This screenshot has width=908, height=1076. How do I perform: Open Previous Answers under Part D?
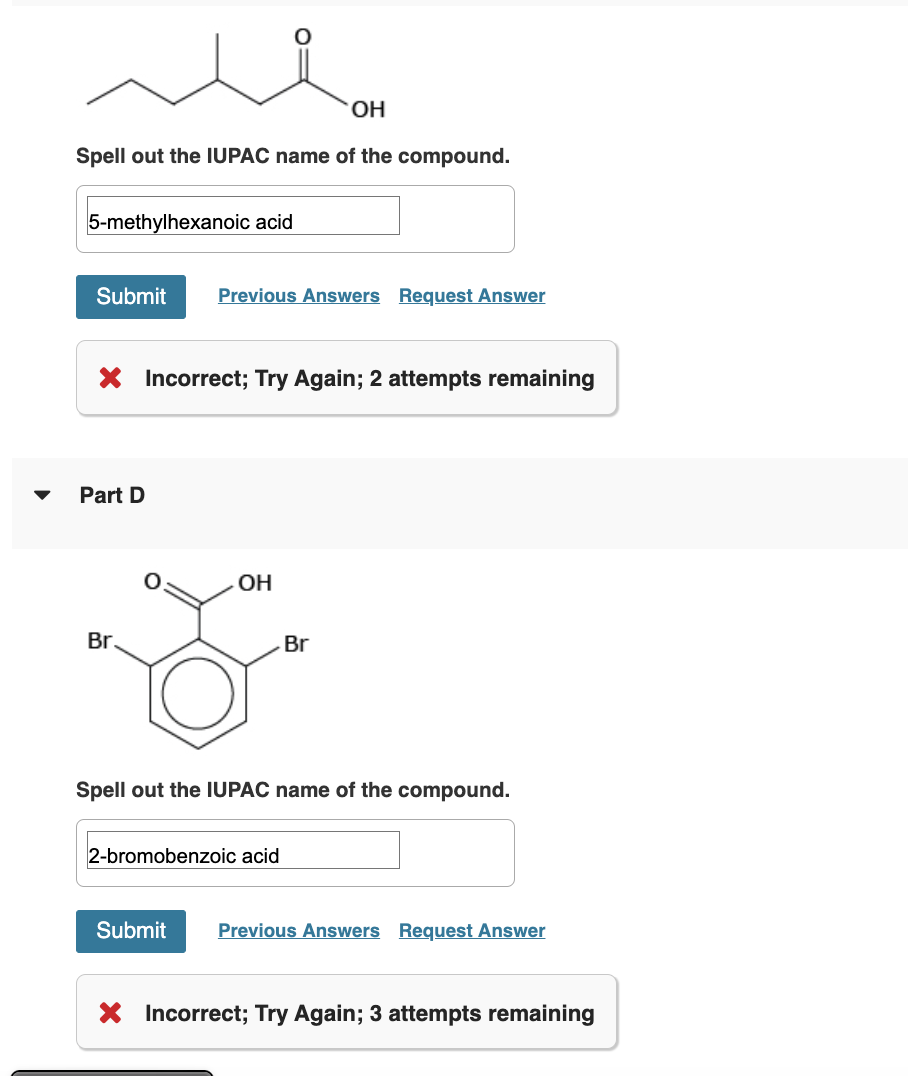[298, 930]
